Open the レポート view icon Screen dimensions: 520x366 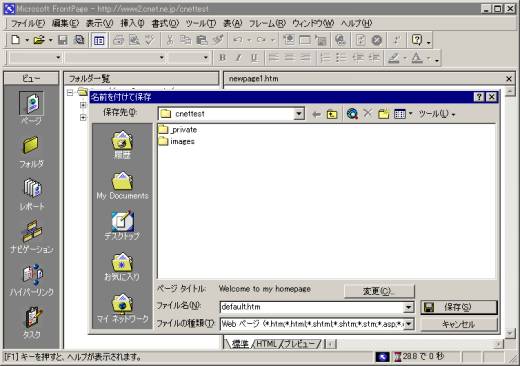(x=32, y=195)
